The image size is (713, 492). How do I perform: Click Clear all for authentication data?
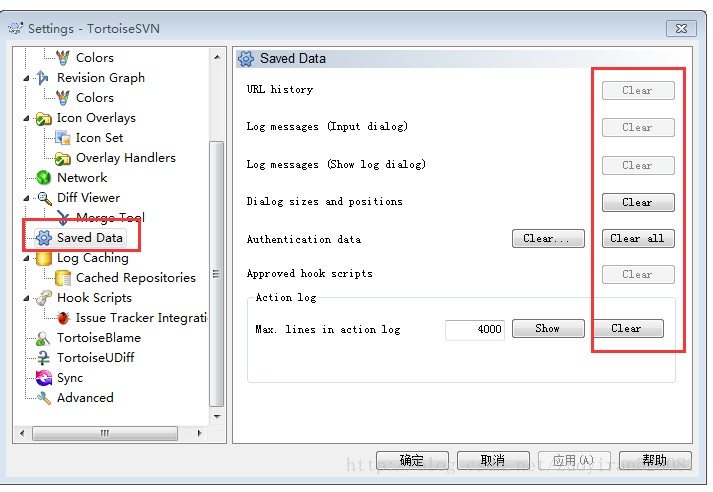[638, 238]
